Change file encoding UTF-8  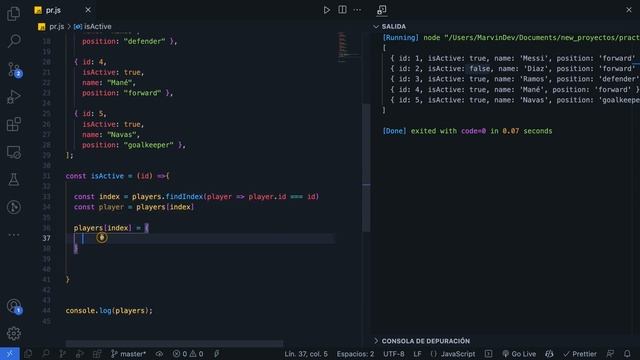pos(393,354)
